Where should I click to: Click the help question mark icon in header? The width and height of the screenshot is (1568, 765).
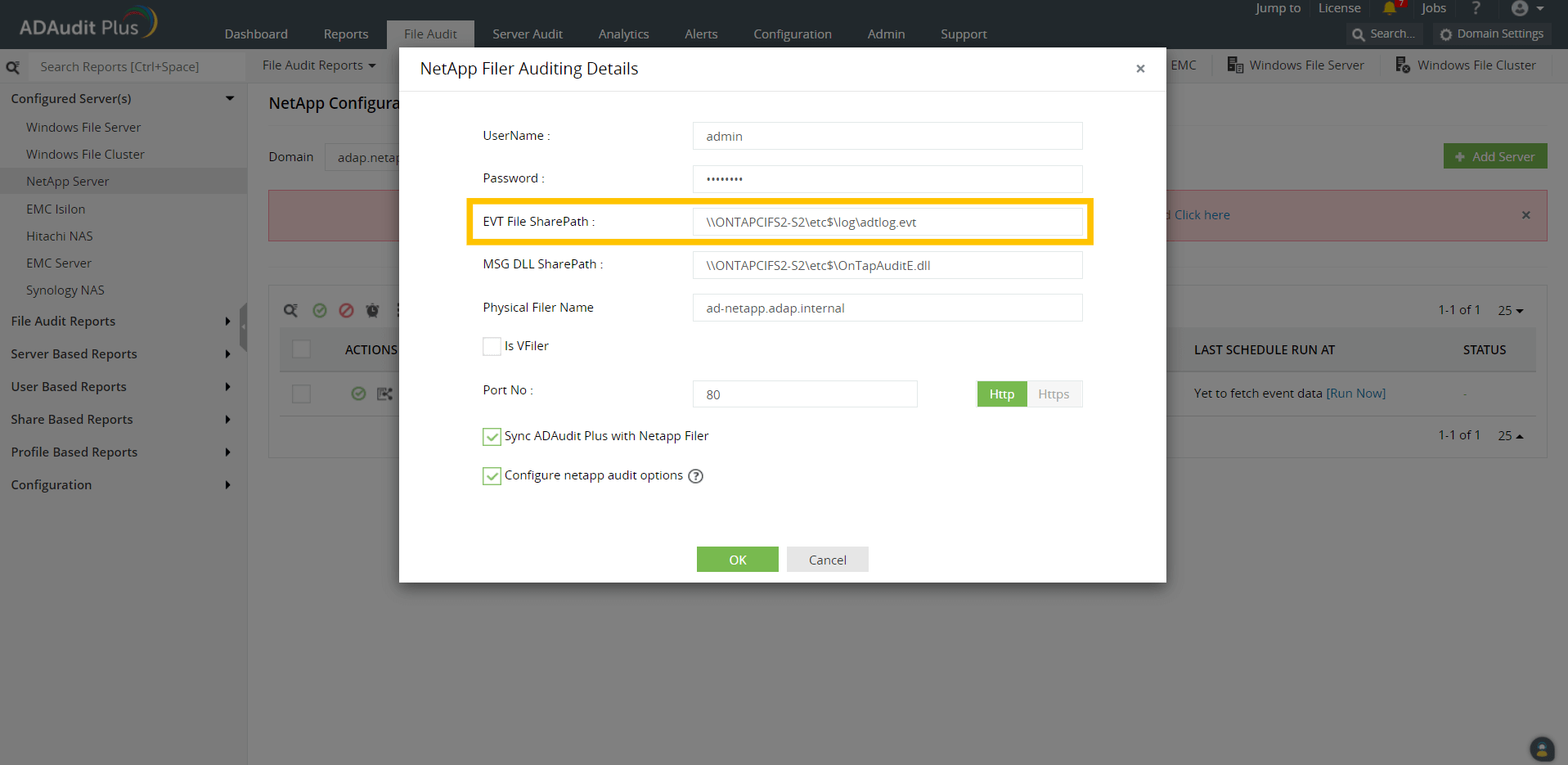pyautogui.click(x=1476, y=9)
